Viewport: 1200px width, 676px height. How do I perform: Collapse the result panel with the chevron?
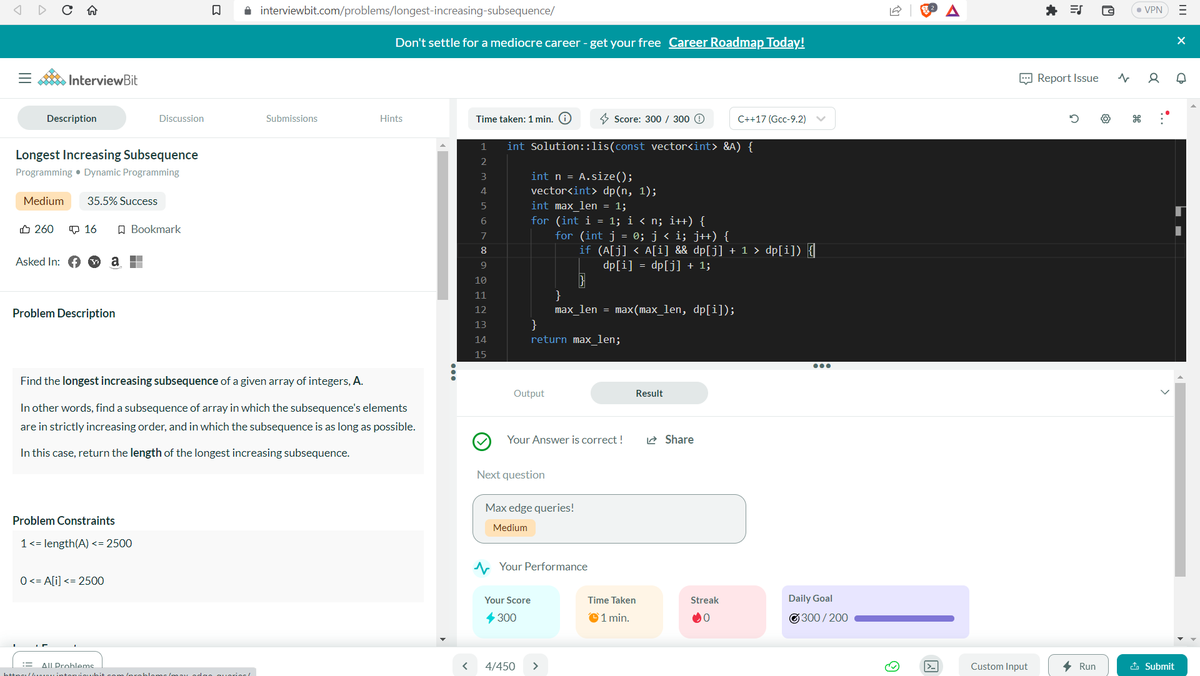tap(1164, 393)
